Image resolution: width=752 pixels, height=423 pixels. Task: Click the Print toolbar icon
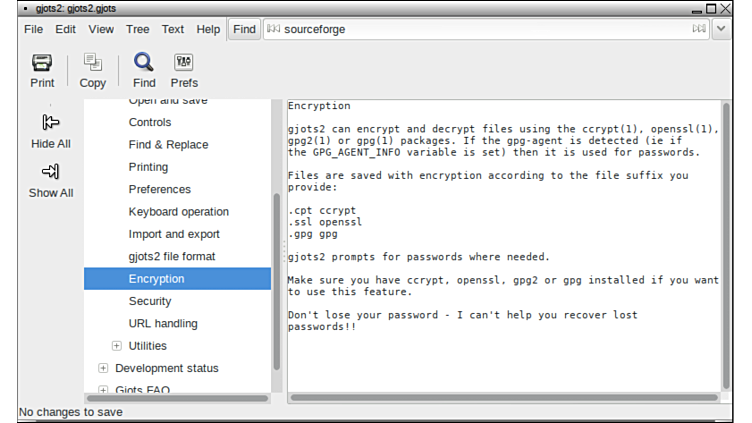tap(42, 64)
